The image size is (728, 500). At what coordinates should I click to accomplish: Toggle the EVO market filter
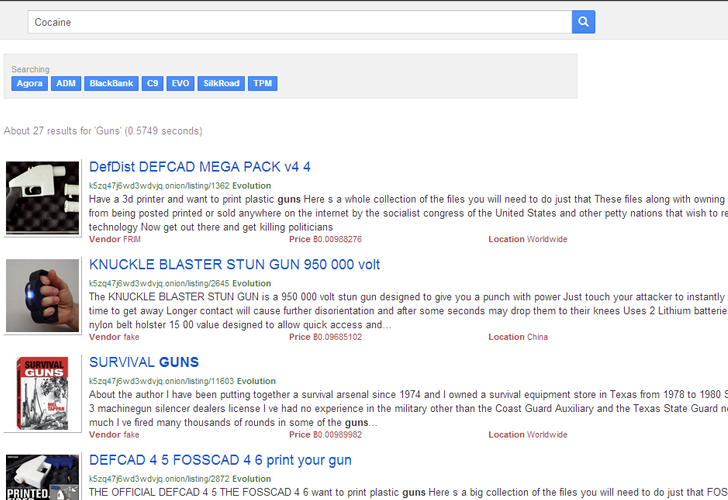coord(180,84)
